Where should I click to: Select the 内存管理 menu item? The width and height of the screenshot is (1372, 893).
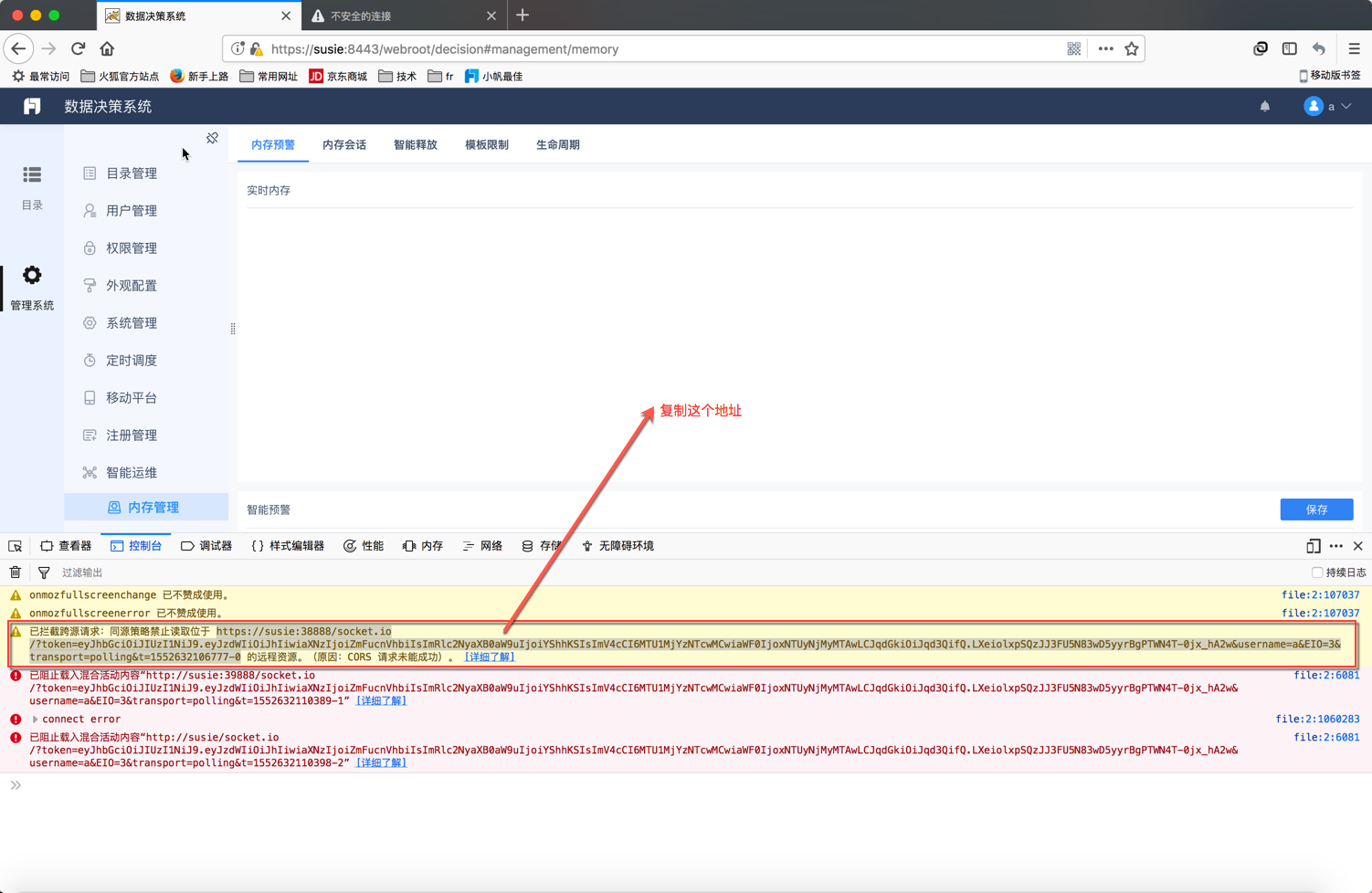[x=146, y=507]
